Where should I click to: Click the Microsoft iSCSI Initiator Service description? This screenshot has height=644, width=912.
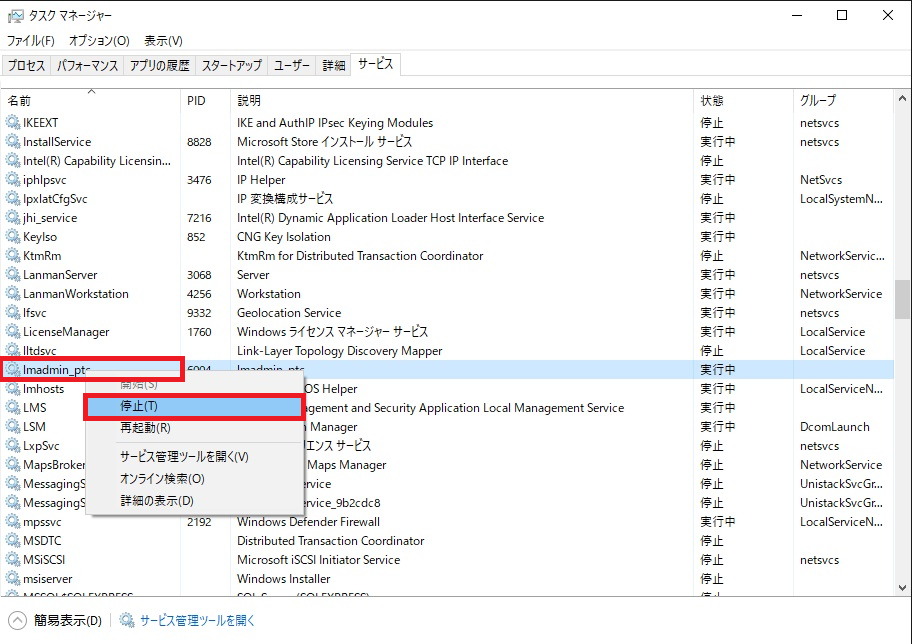(318, 560)
